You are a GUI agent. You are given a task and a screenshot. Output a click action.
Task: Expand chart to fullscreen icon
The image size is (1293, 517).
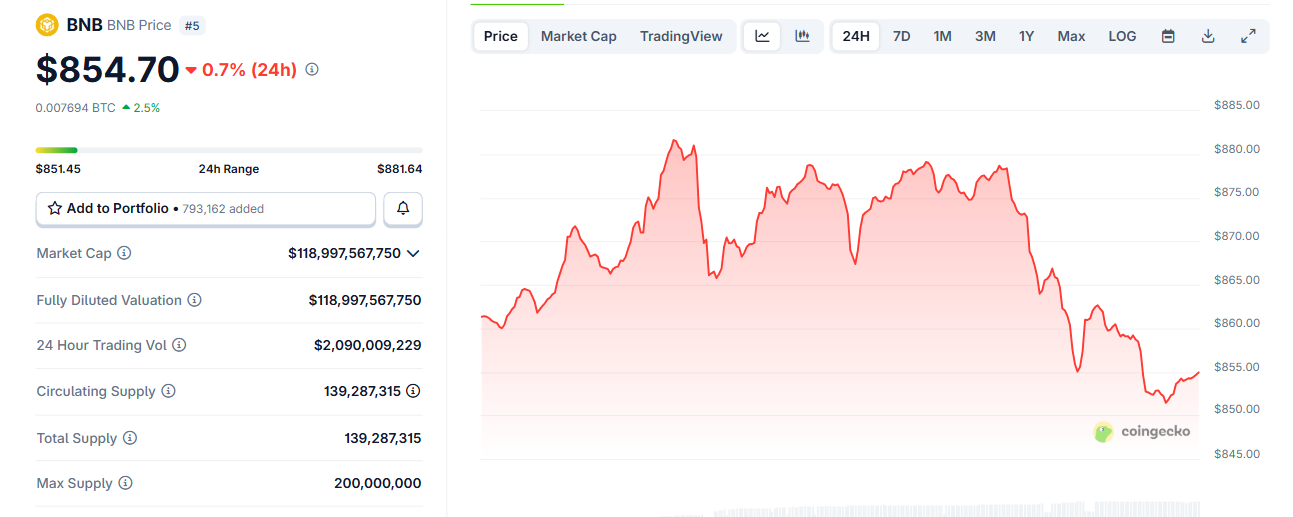1248,36
